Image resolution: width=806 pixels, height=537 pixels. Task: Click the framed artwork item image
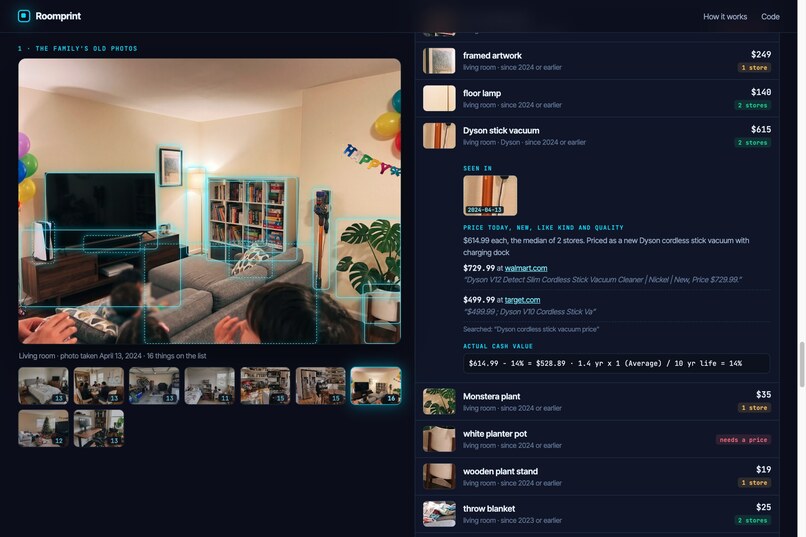(439, 61)
